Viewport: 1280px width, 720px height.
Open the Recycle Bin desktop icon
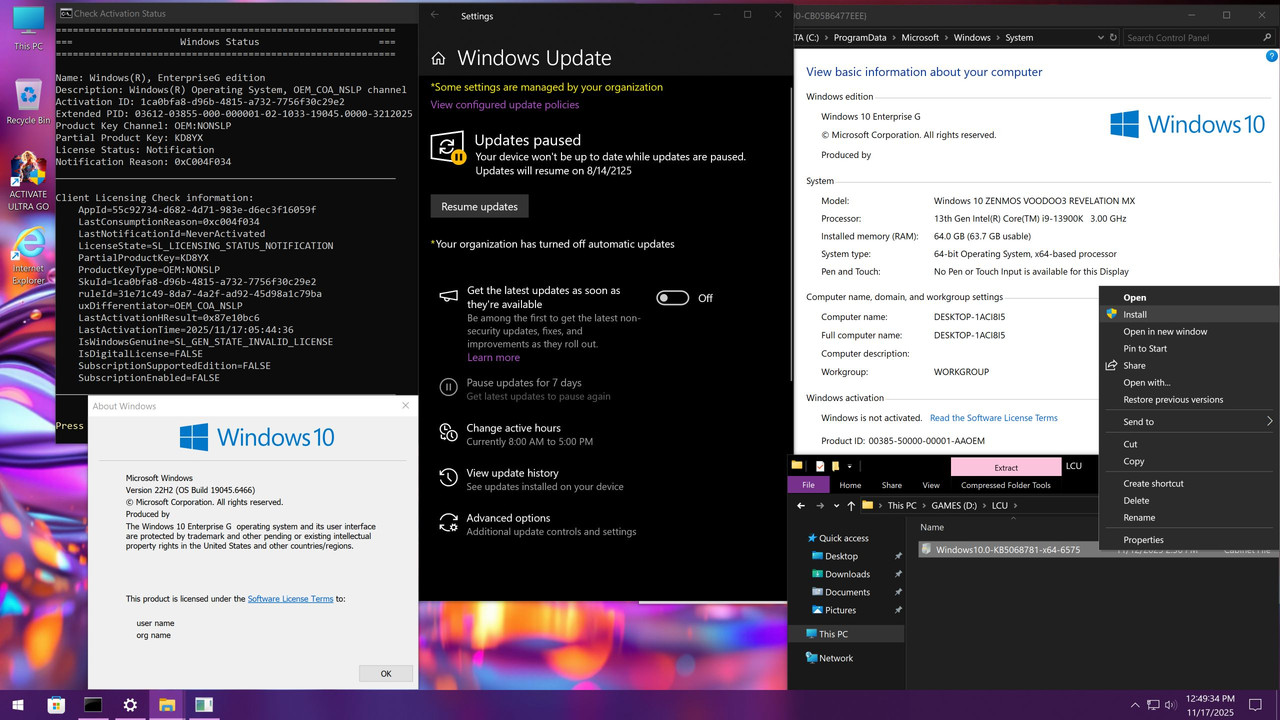coord(28,102)
